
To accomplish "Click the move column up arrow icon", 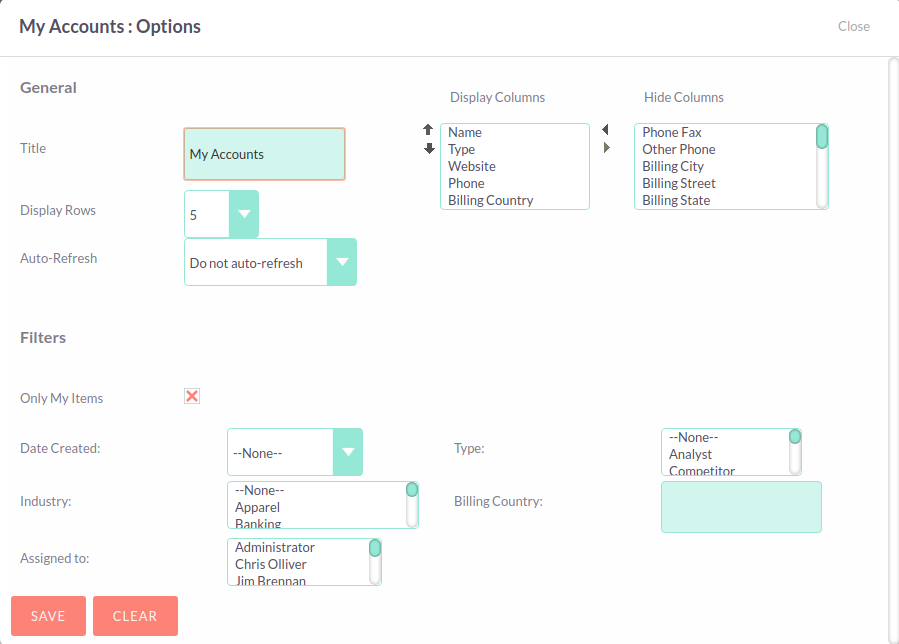I will (x=428, y=129).
